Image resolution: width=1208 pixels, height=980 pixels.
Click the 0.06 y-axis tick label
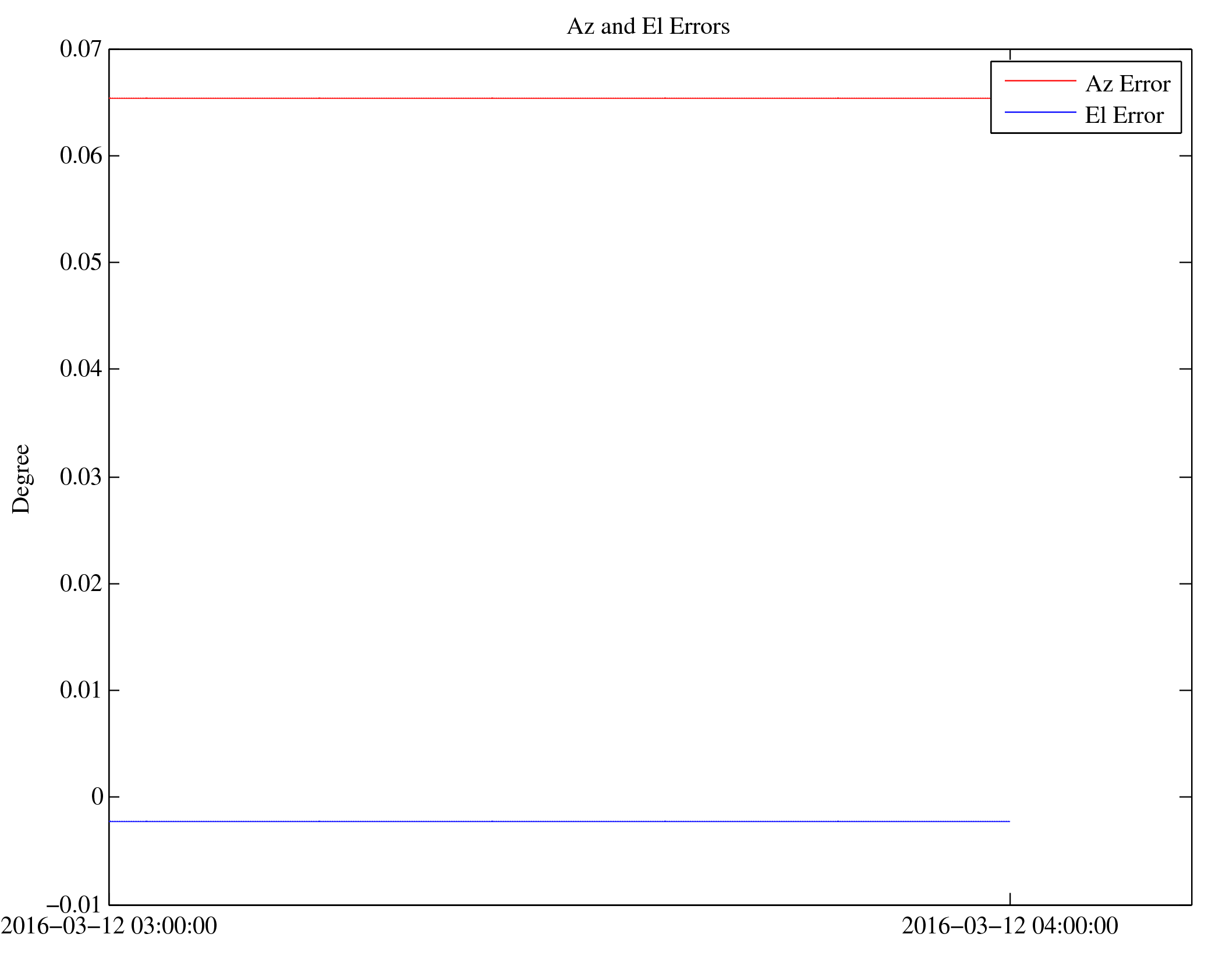pos(80,155)
